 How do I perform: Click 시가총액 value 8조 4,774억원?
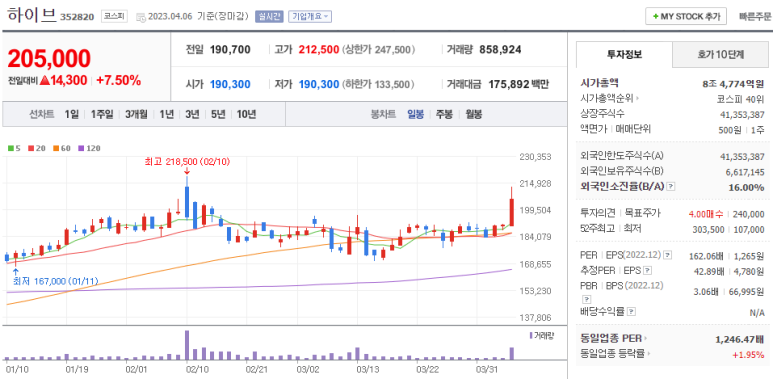(x=734, y=83)
